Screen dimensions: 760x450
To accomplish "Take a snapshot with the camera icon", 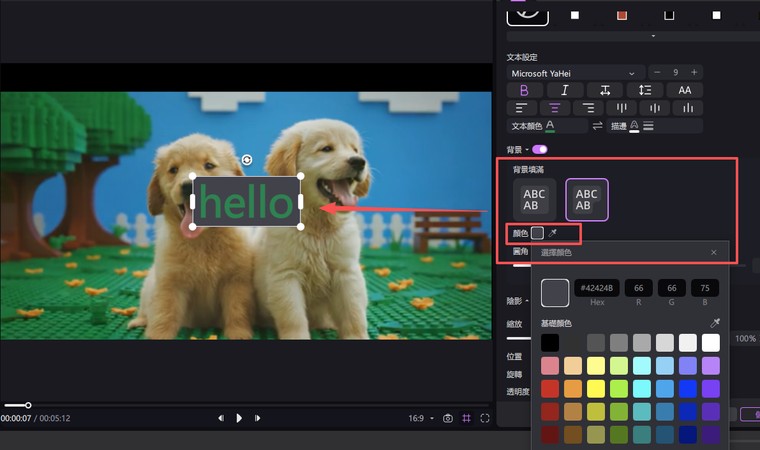I will click(x=448, y=418).
